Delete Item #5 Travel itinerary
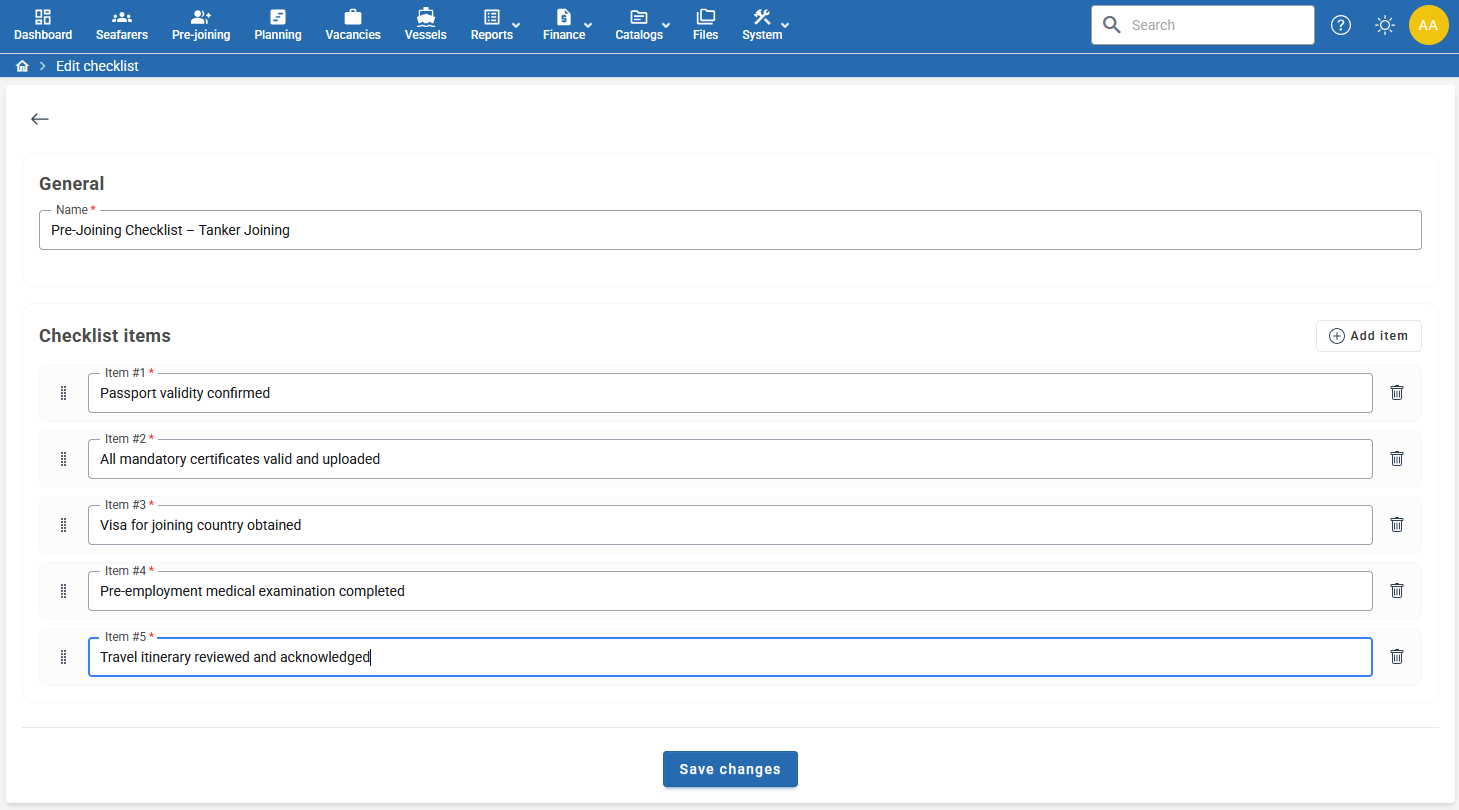Image resolution: width=1459 pixels, height=810 pixels. (x=1397, y=656)
